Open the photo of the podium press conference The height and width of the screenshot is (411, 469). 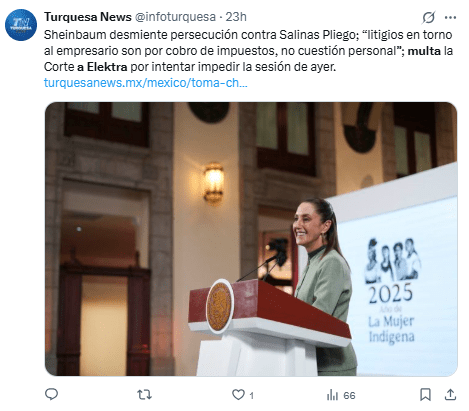click(x=251, y=239)
